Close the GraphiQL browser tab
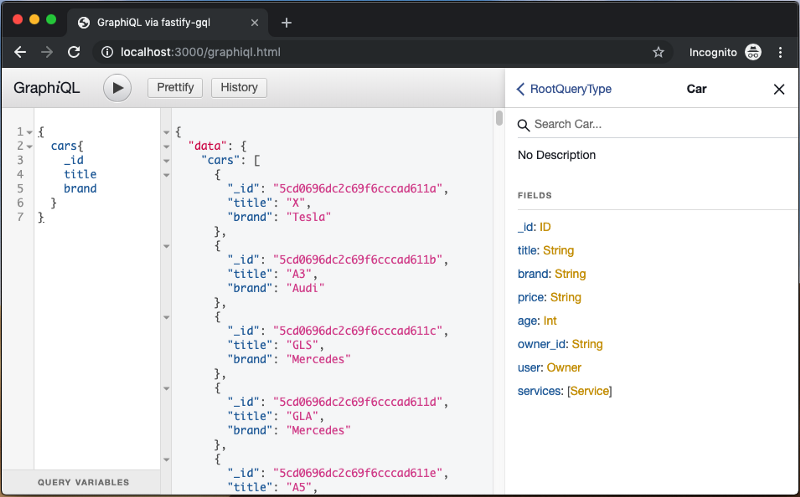Screen dimensions: 800x497 pyautogui.click(x=254, y=22)
